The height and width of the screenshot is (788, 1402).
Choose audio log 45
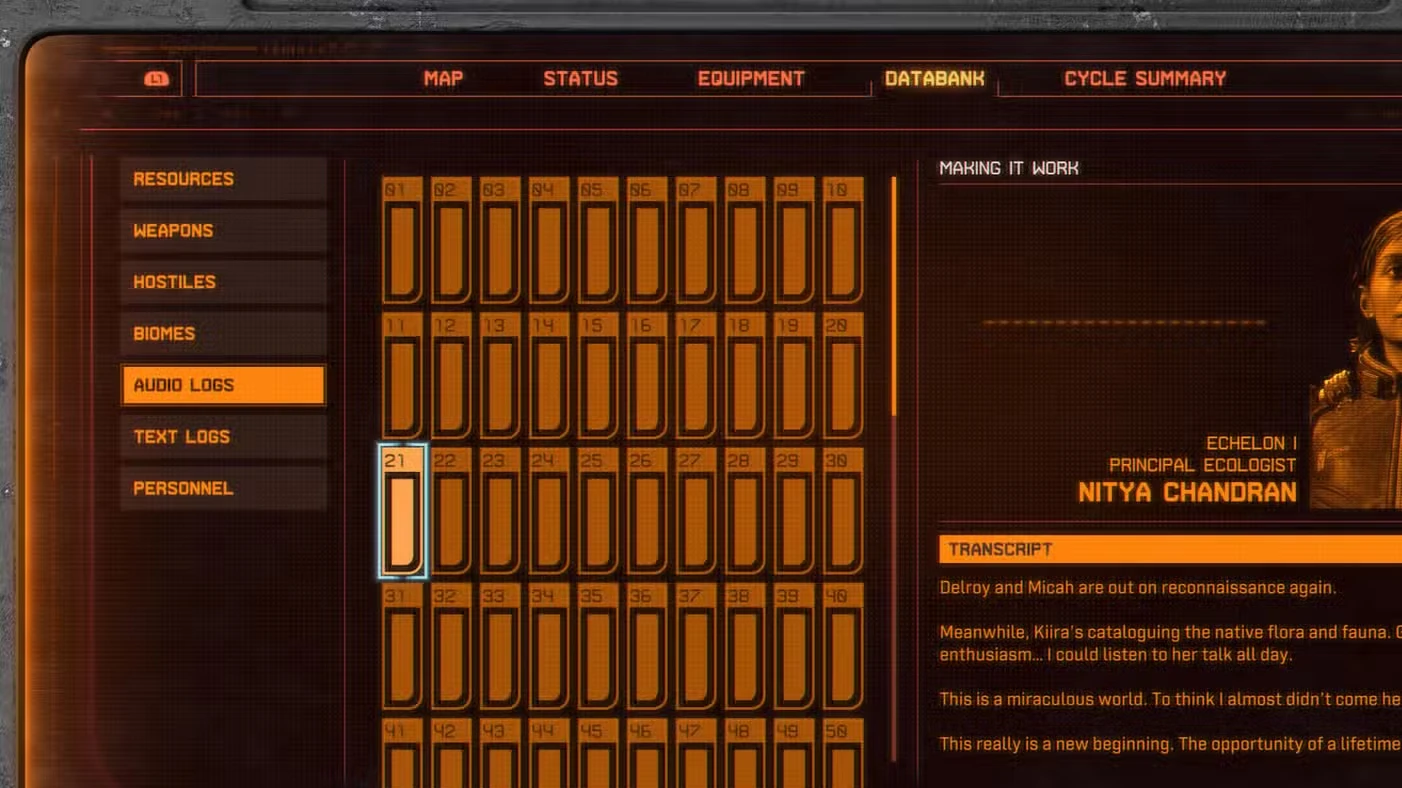[599, 753]
